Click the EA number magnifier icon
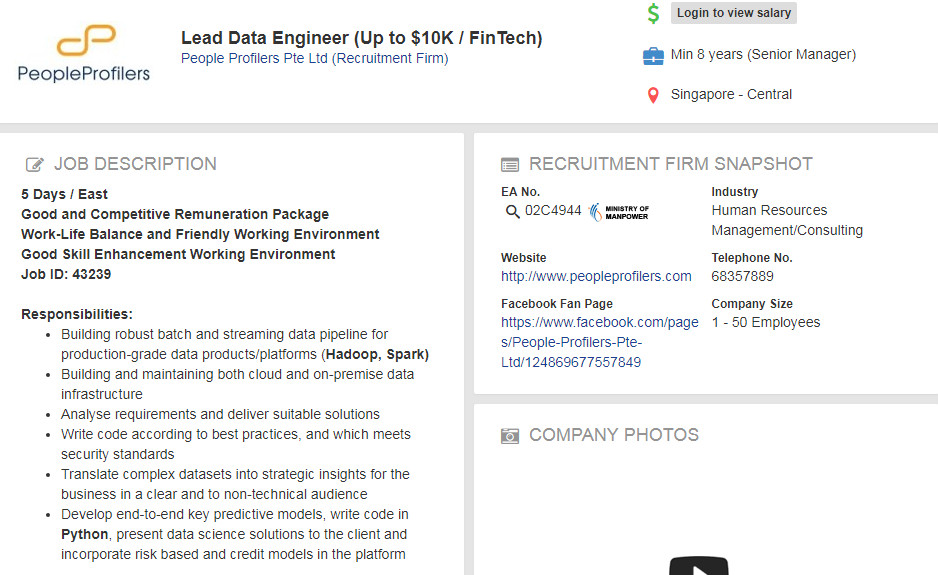 coord(512,211)
